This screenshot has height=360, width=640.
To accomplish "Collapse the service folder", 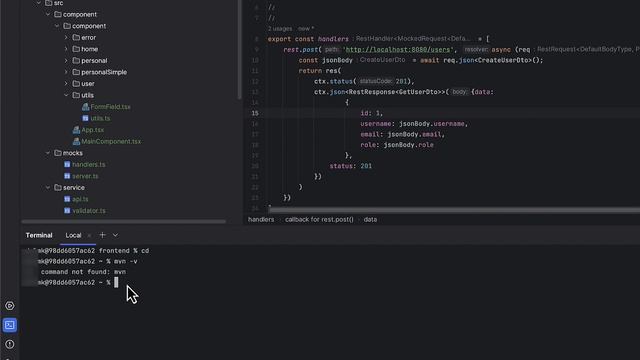I will (x=48, y=188).
